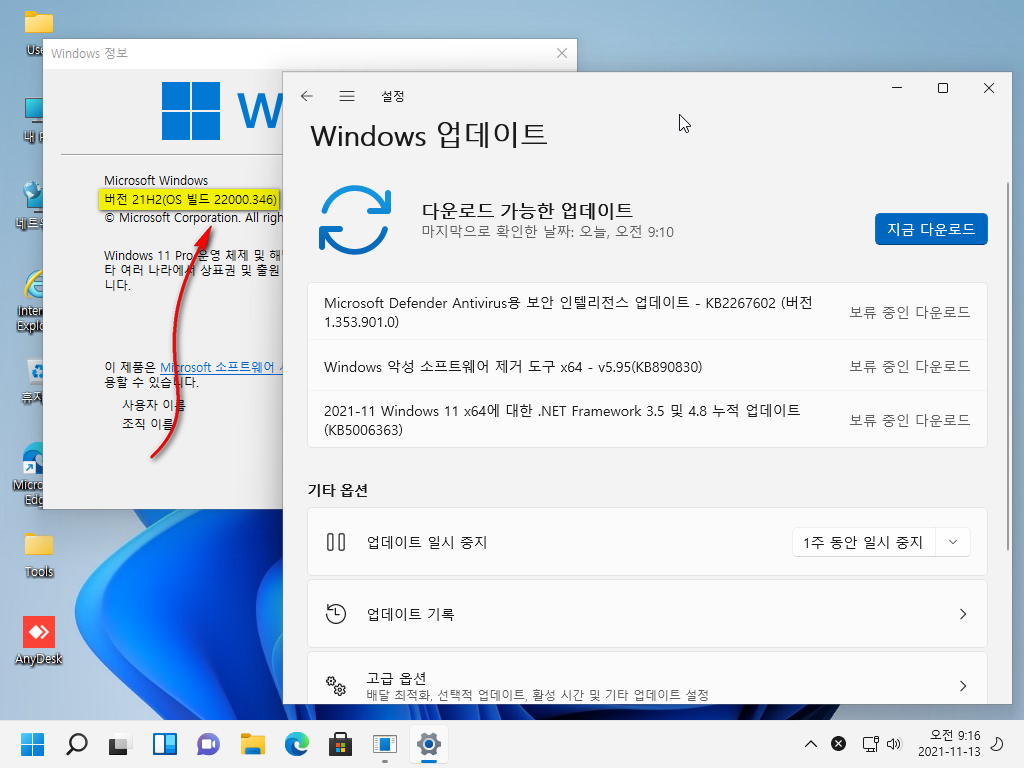This screenshot has width=1024, height=768.
Task: Switch to the winver taskbar window icon
Action: click(x=385, y=744)
